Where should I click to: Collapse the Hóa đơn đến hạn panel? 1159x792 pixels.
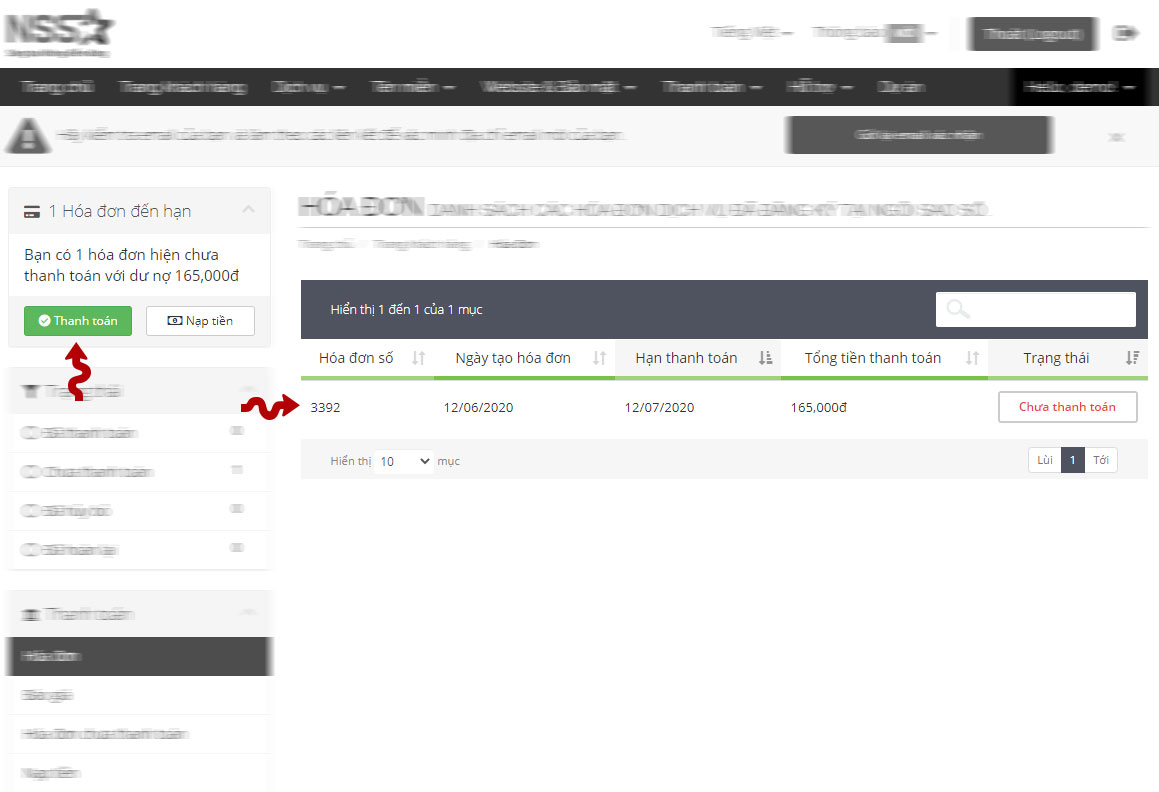(x=249, y=210)
